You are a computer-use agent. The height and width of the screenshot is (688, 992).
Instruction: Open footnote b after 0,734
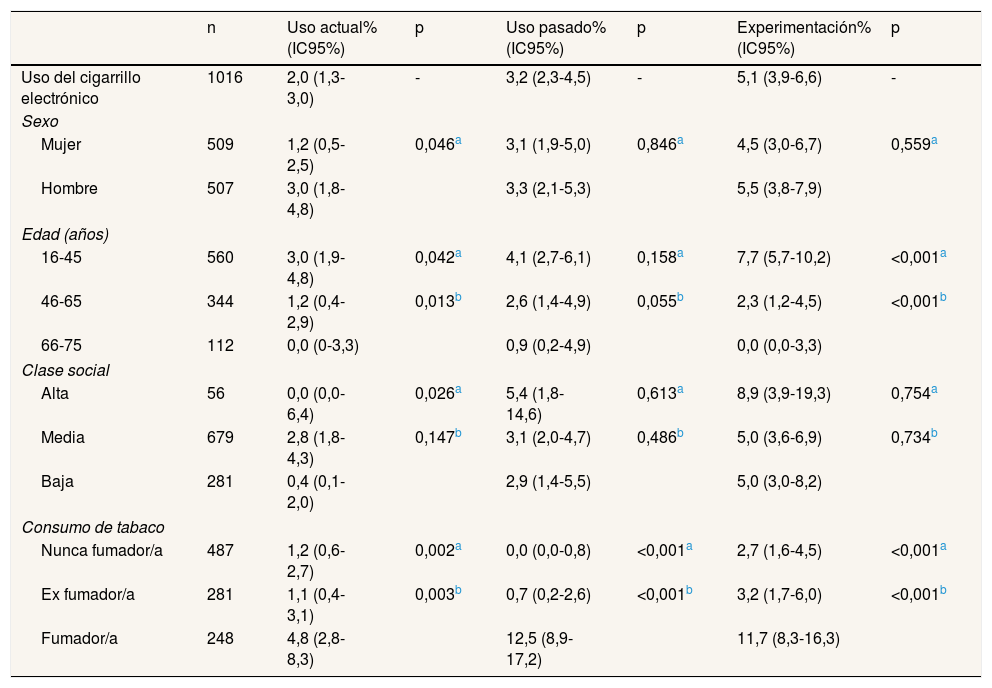934,434
